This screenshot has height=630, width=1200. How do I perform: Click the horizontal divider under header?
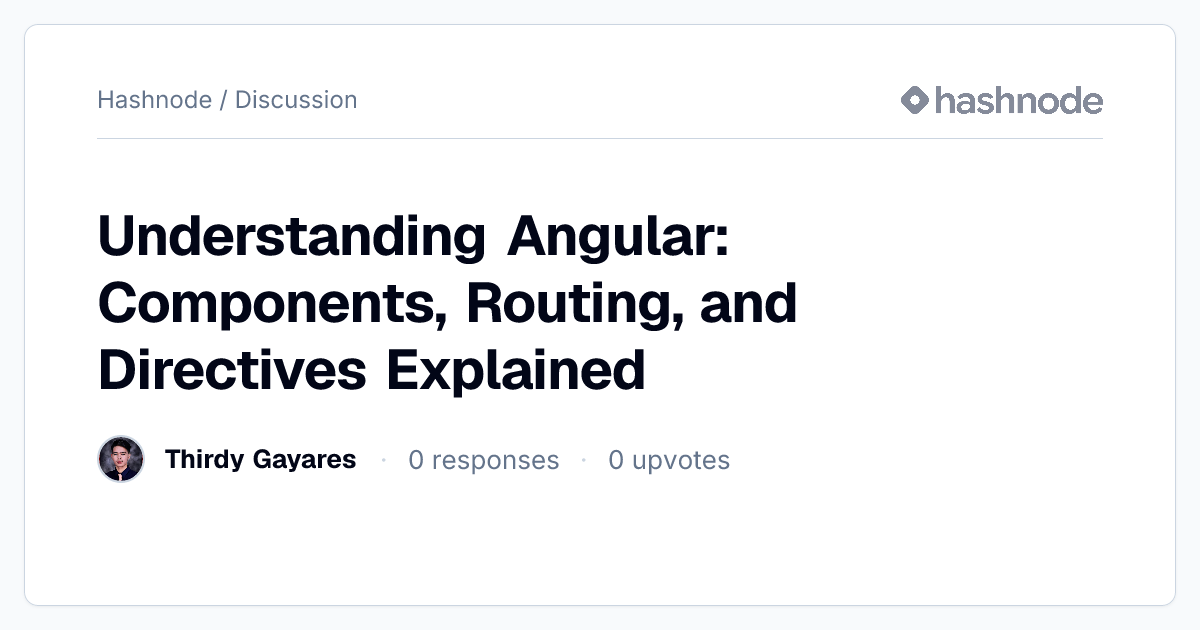(600, 138)
